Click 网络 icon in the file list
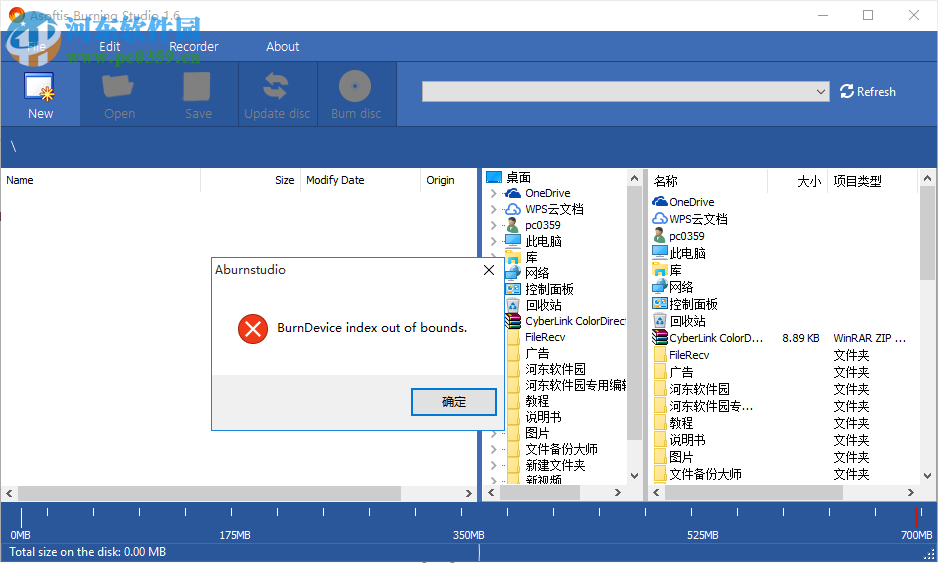938x563 pixels. (660, 287)
